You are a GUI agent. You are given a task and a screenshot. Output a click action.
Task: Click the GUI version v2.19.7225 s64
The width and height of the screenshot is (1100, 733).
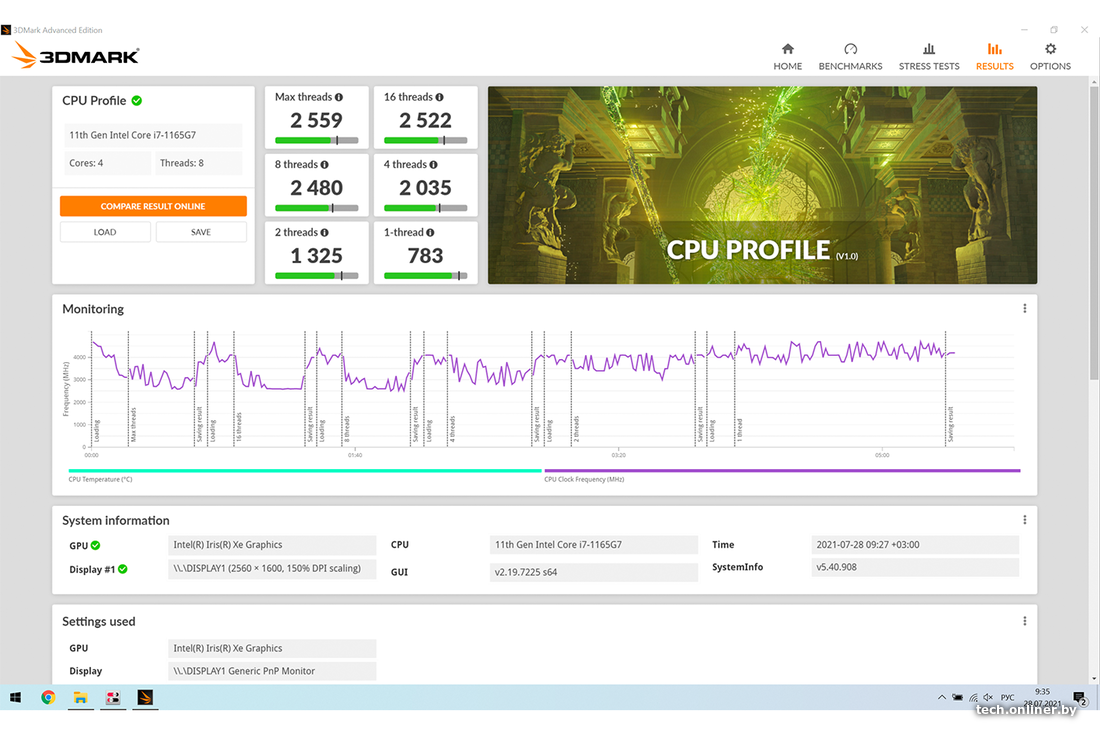(x=593, y=572)
